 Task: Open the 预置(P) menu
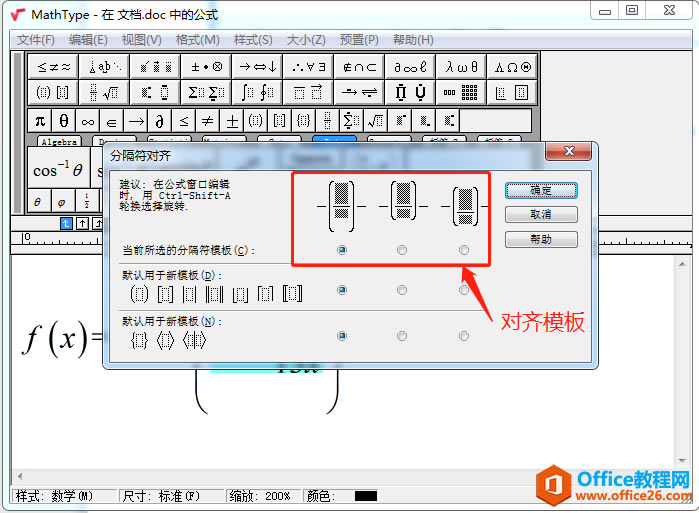coord(359,40)
